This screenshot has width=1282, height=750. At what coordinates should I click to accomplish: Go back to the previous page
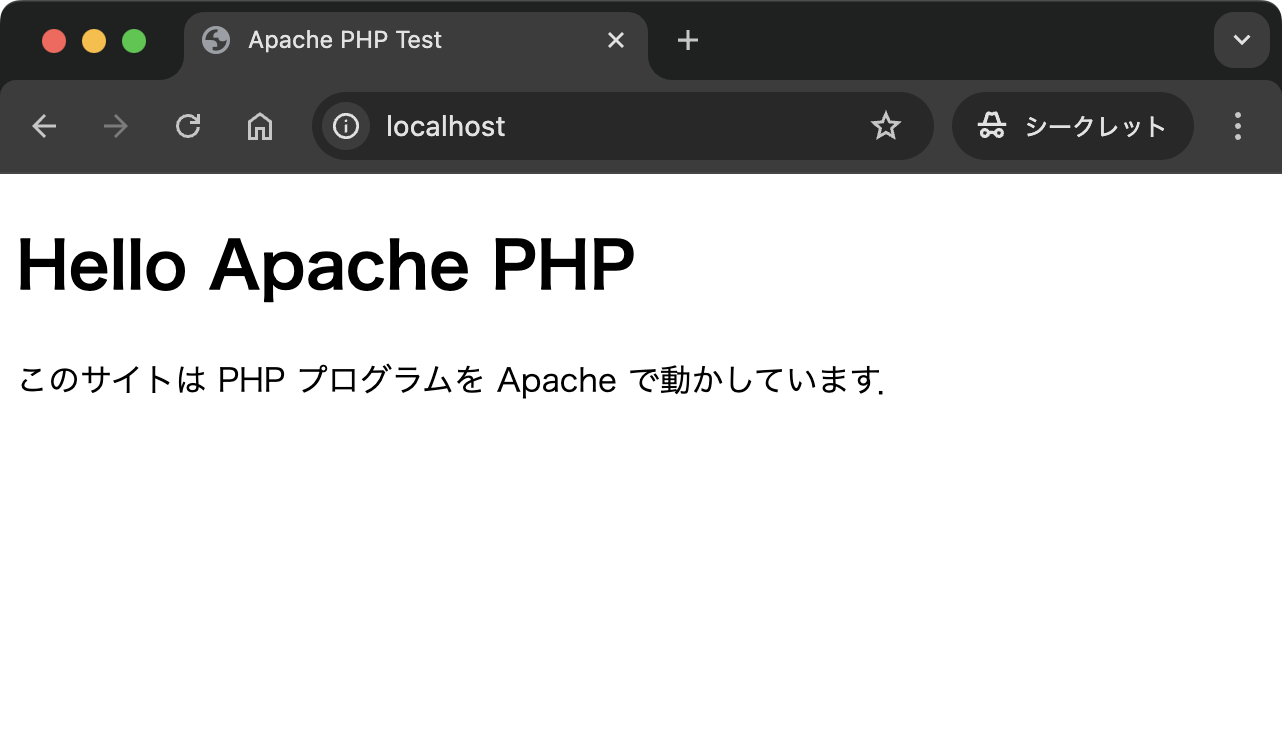[x=44, y=126]
